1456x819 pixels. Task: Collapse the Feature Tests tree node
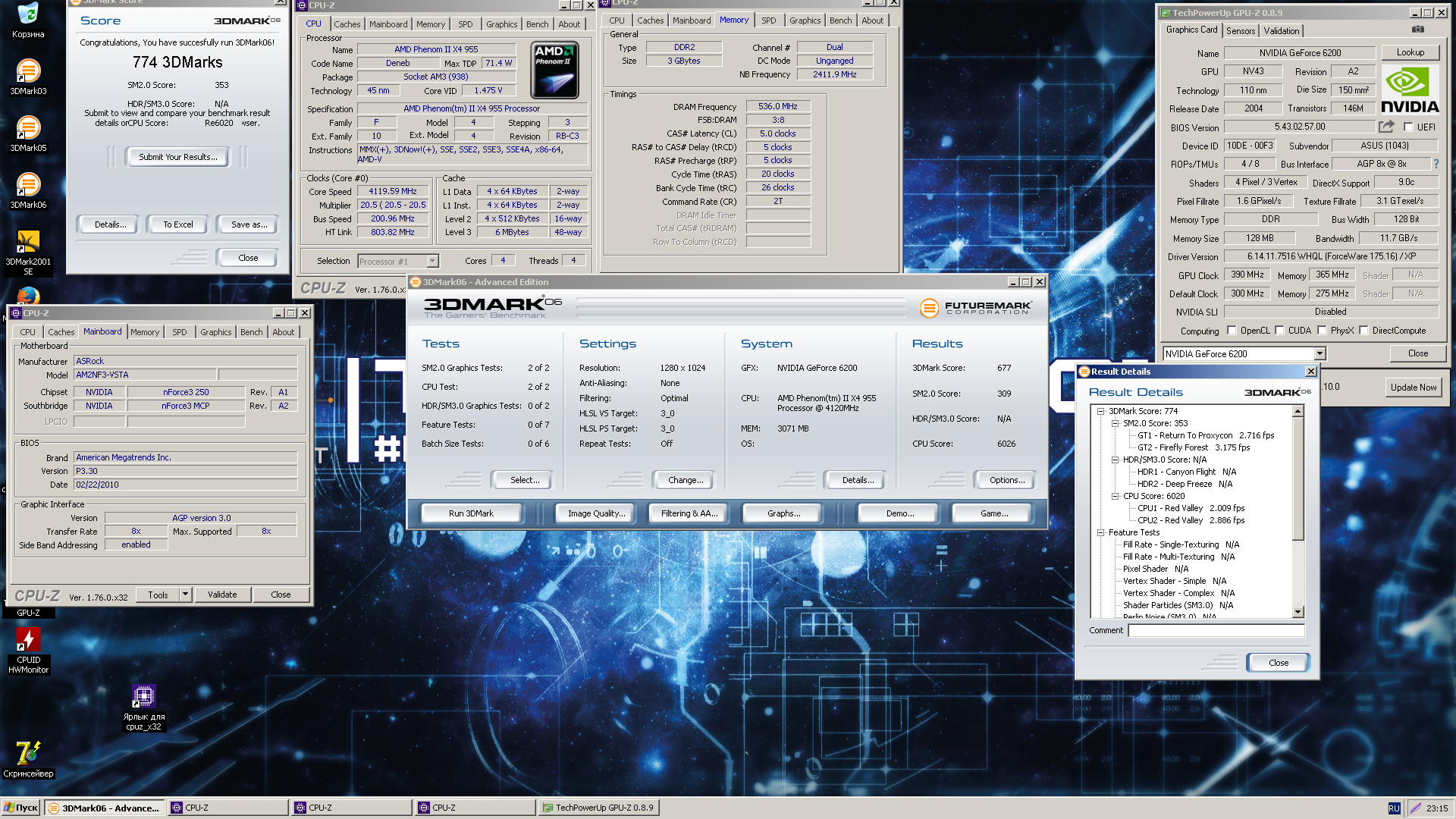pos(1100,532)
